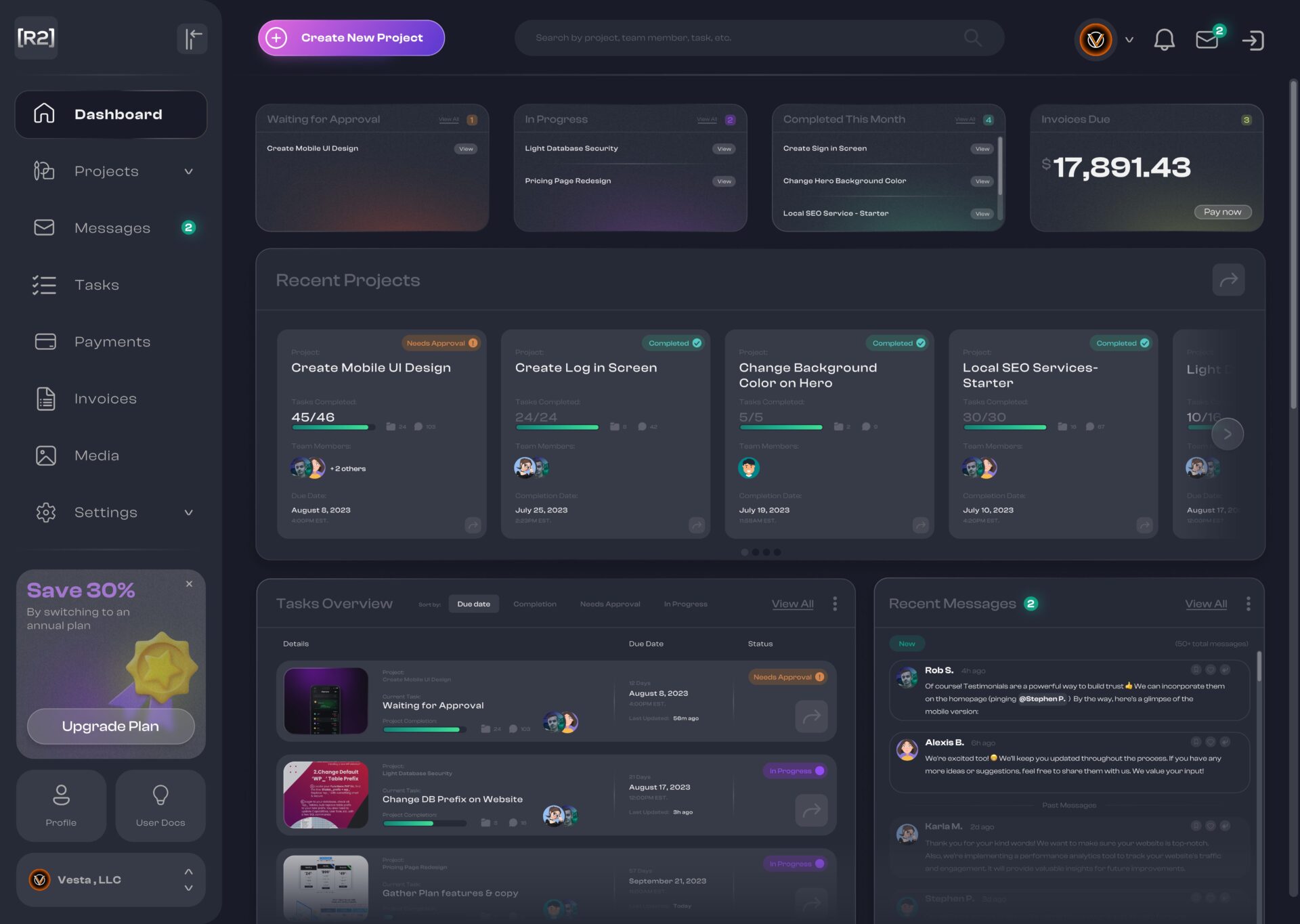Click the project search field
Screen dimensions: 1300x924
point(745,38)
